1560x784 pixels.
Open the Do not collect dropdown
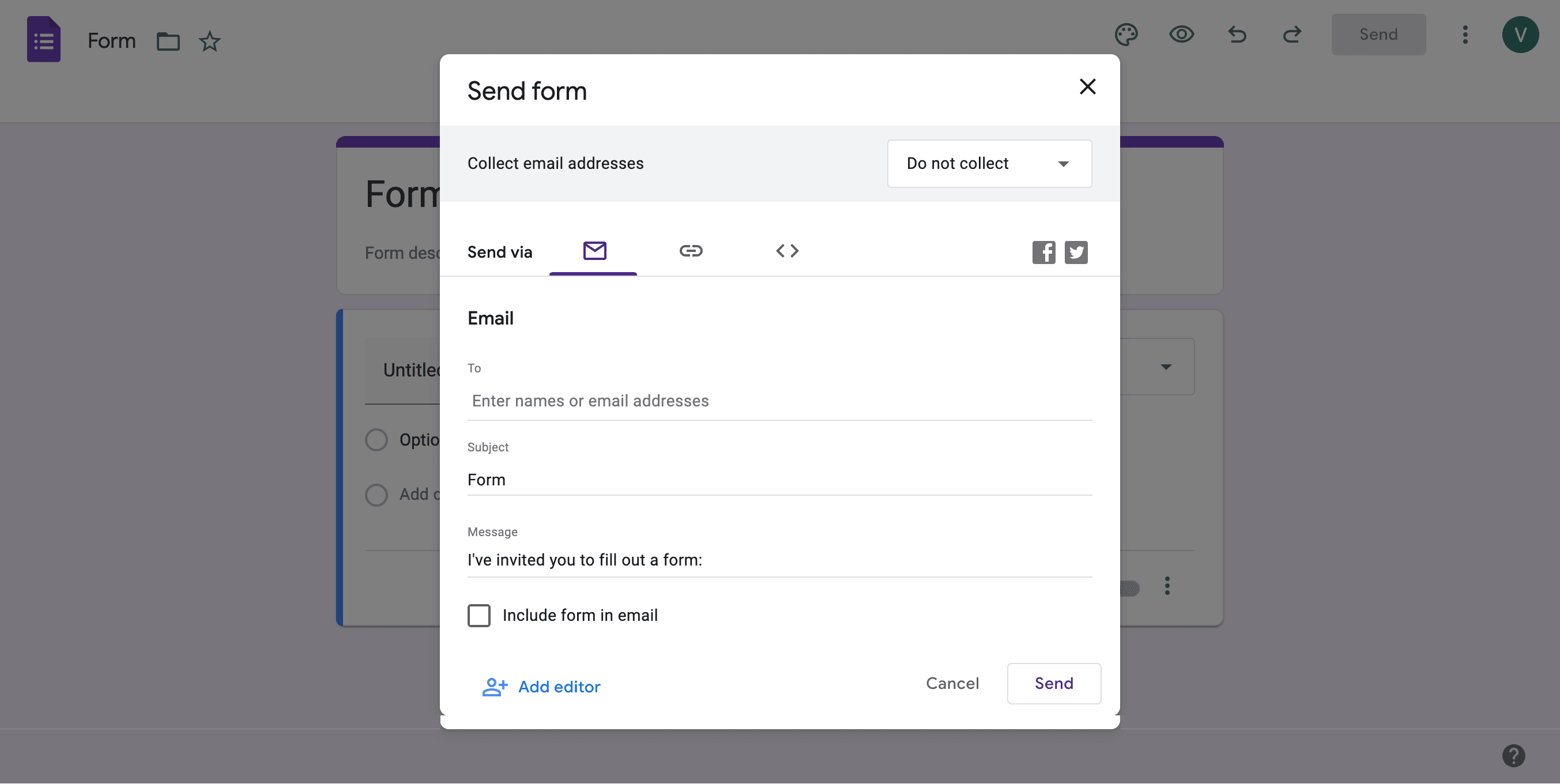(x=989, y=164)
